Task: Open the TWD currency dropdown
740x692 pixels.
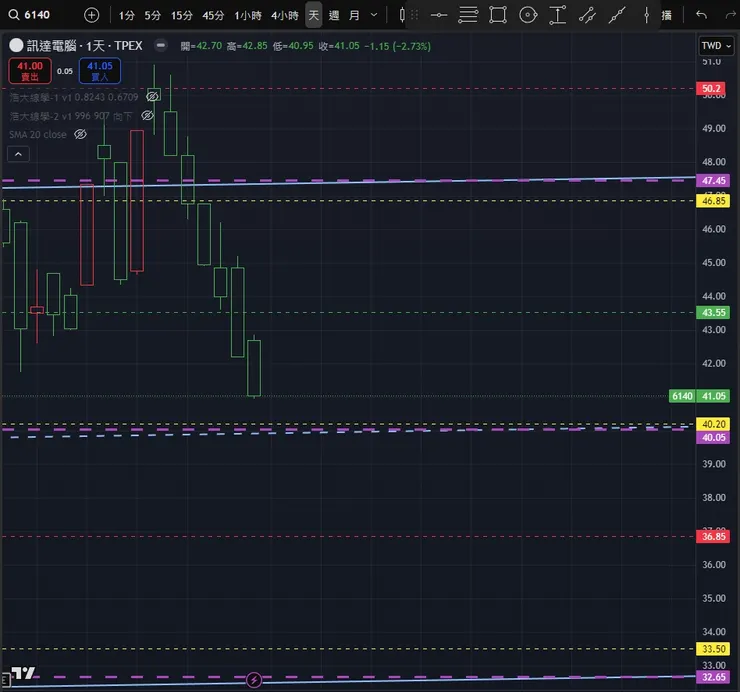Action: coord(714,46)
